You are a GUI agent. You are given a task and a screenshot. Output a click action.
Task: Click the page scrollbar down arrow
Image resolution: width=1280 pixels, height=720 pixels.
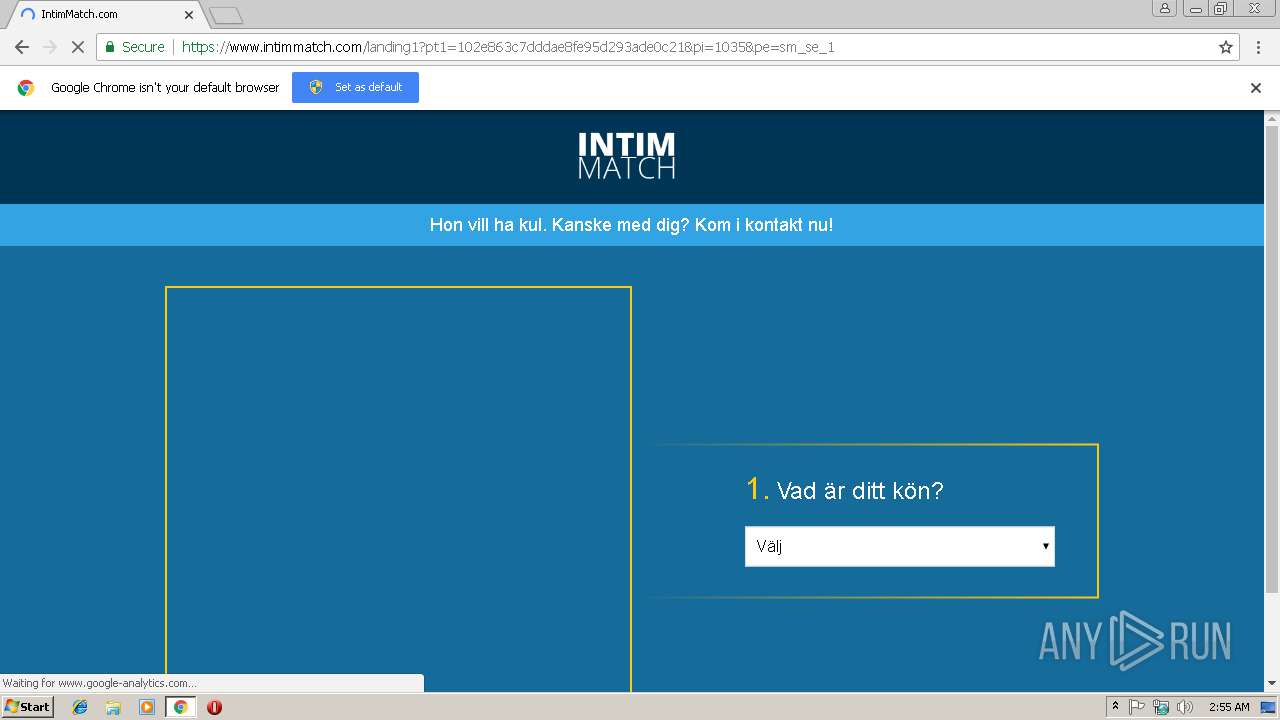(1272, 684)
